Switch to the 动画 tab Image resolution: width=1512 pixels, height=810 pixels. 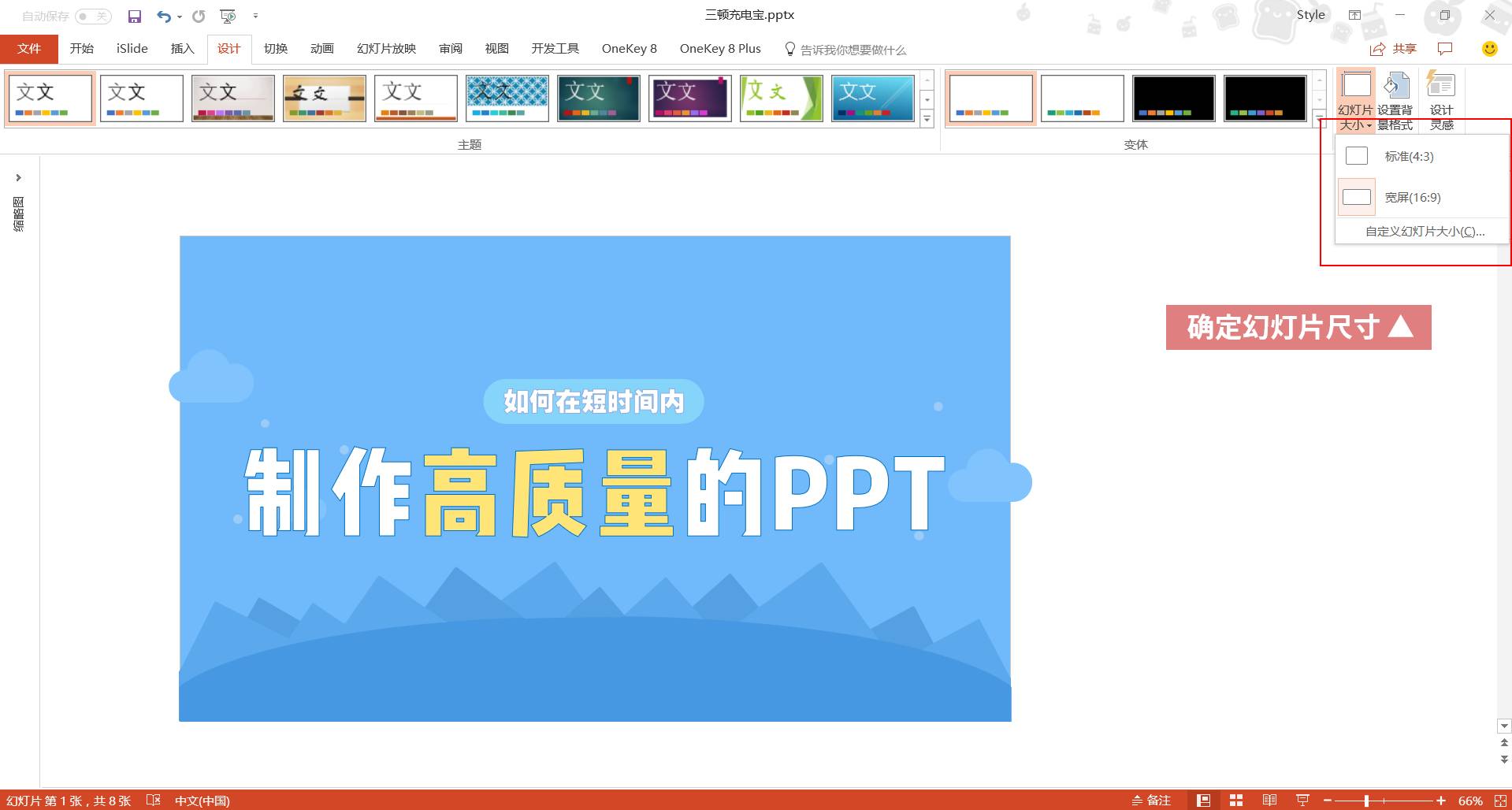coord(321,49)
